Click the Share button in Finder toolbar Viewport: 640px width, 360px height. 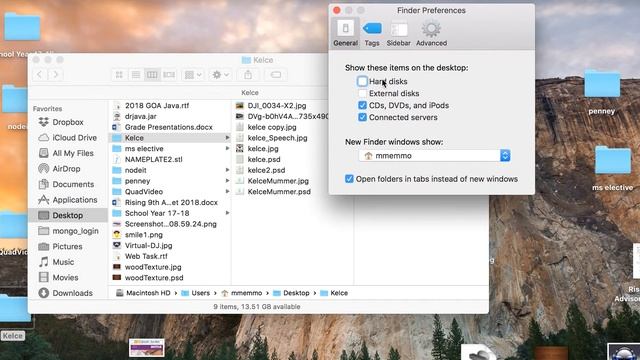click(248, 75)
